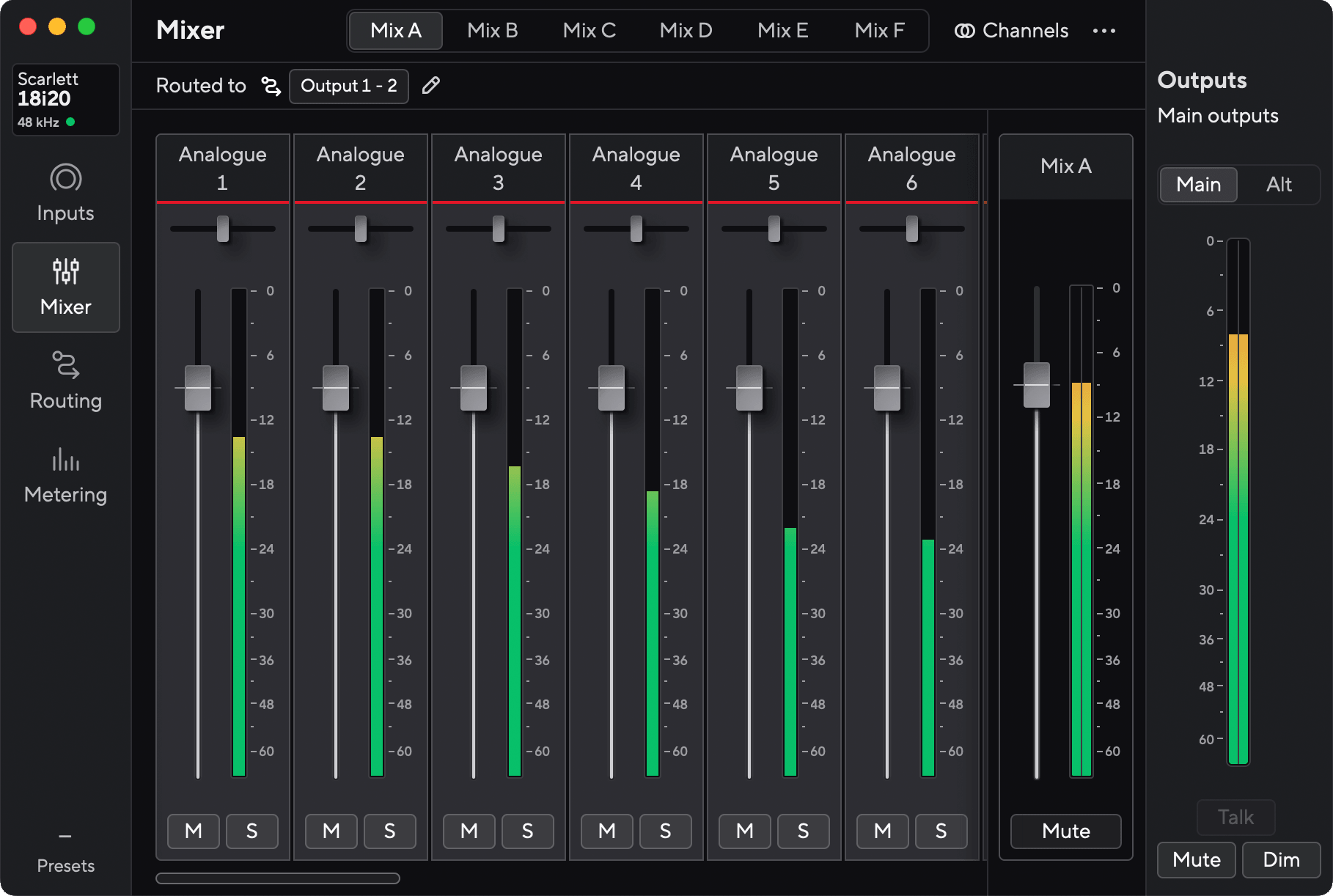Click the Analogue 1 volume fader handle
Viewport: 1333px width, 896px height.
coord(198,388)
